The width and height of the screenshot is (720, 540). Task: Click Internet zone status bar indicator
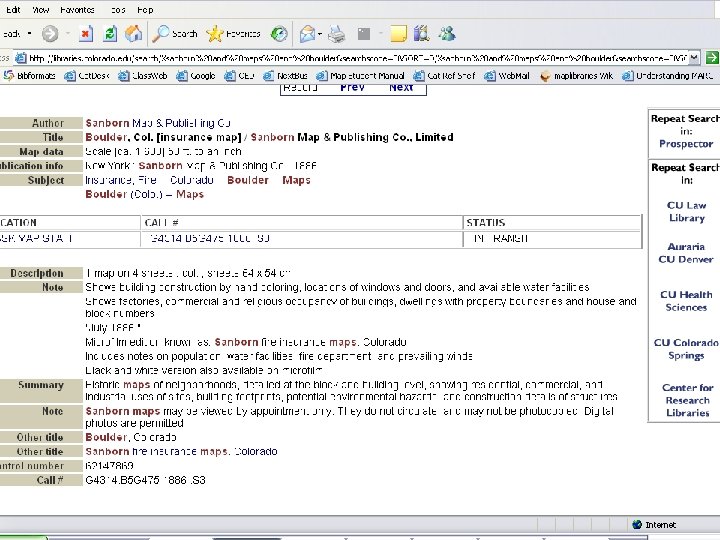click(654, 524)
